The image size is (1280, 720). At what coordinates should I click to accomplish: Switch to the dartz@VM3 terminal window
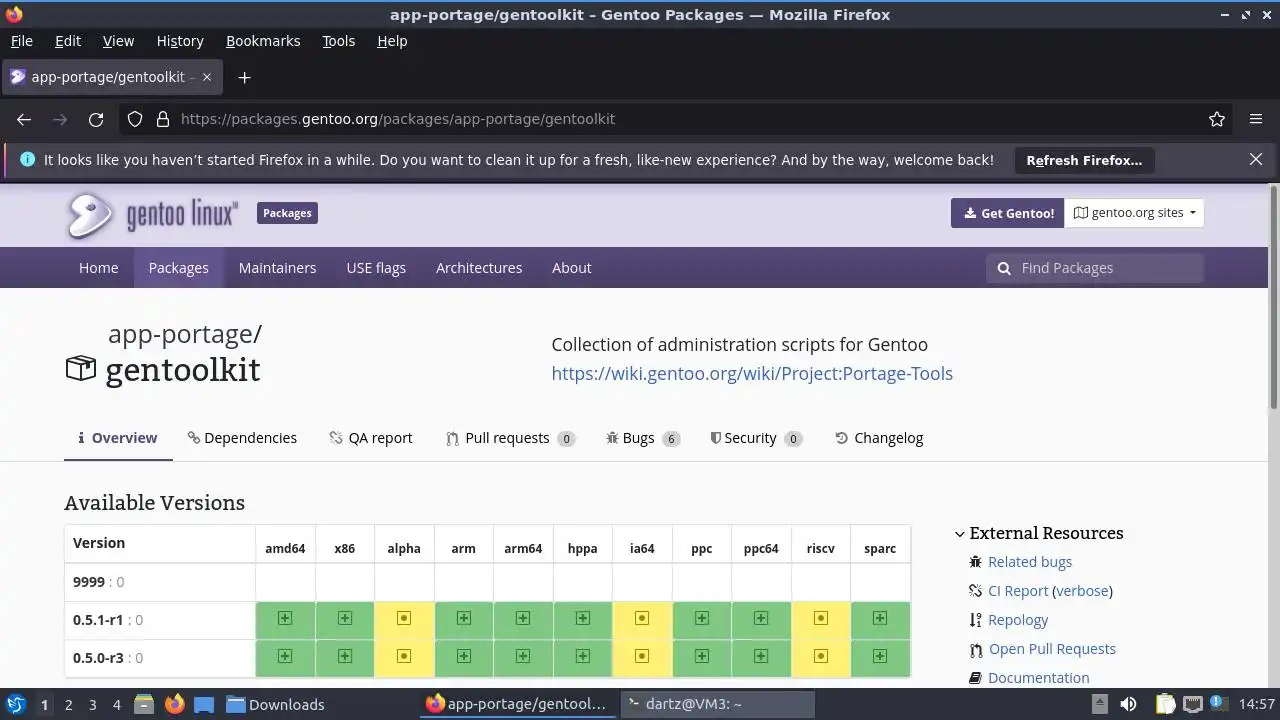click(x=716, y=704)
